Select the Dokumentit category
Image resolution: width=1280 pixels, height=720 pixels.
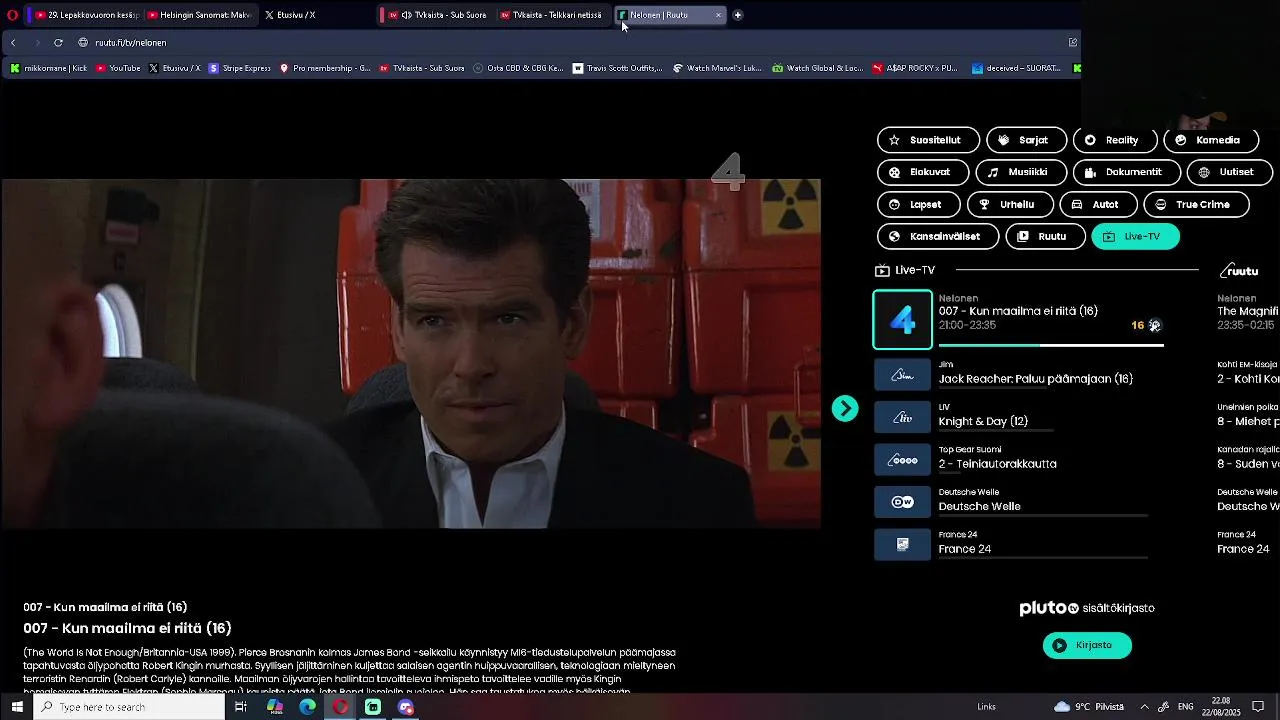pos(1127,172)
